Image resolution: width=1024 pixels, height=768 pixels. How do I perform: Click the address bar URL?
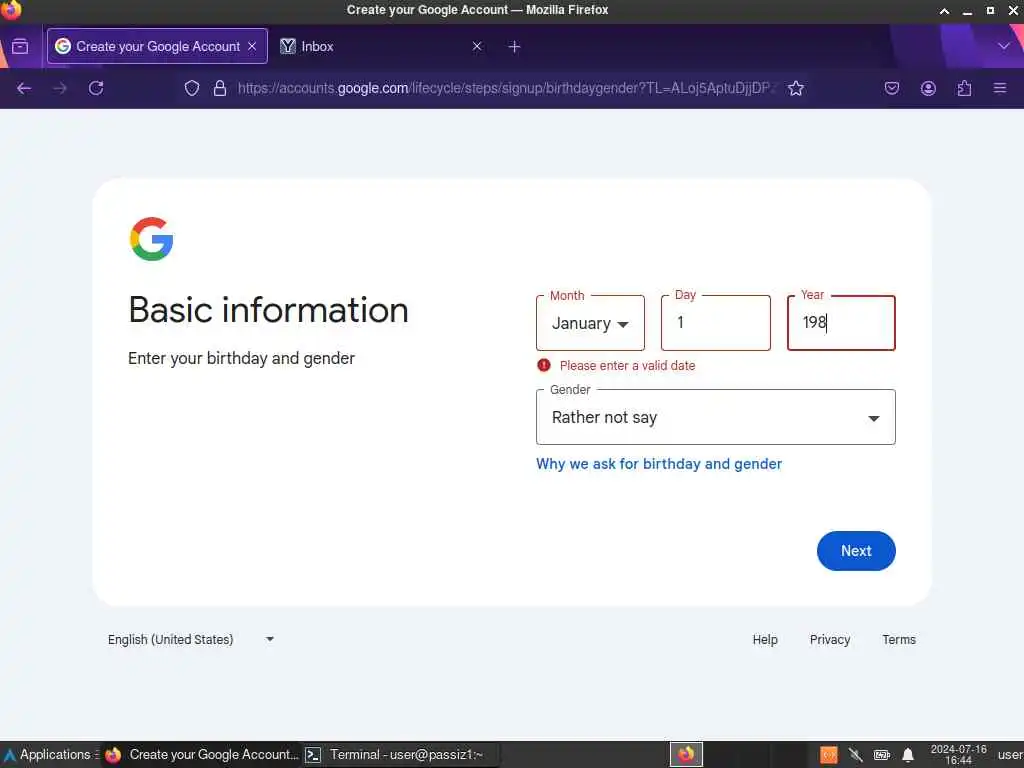(506, 88)
